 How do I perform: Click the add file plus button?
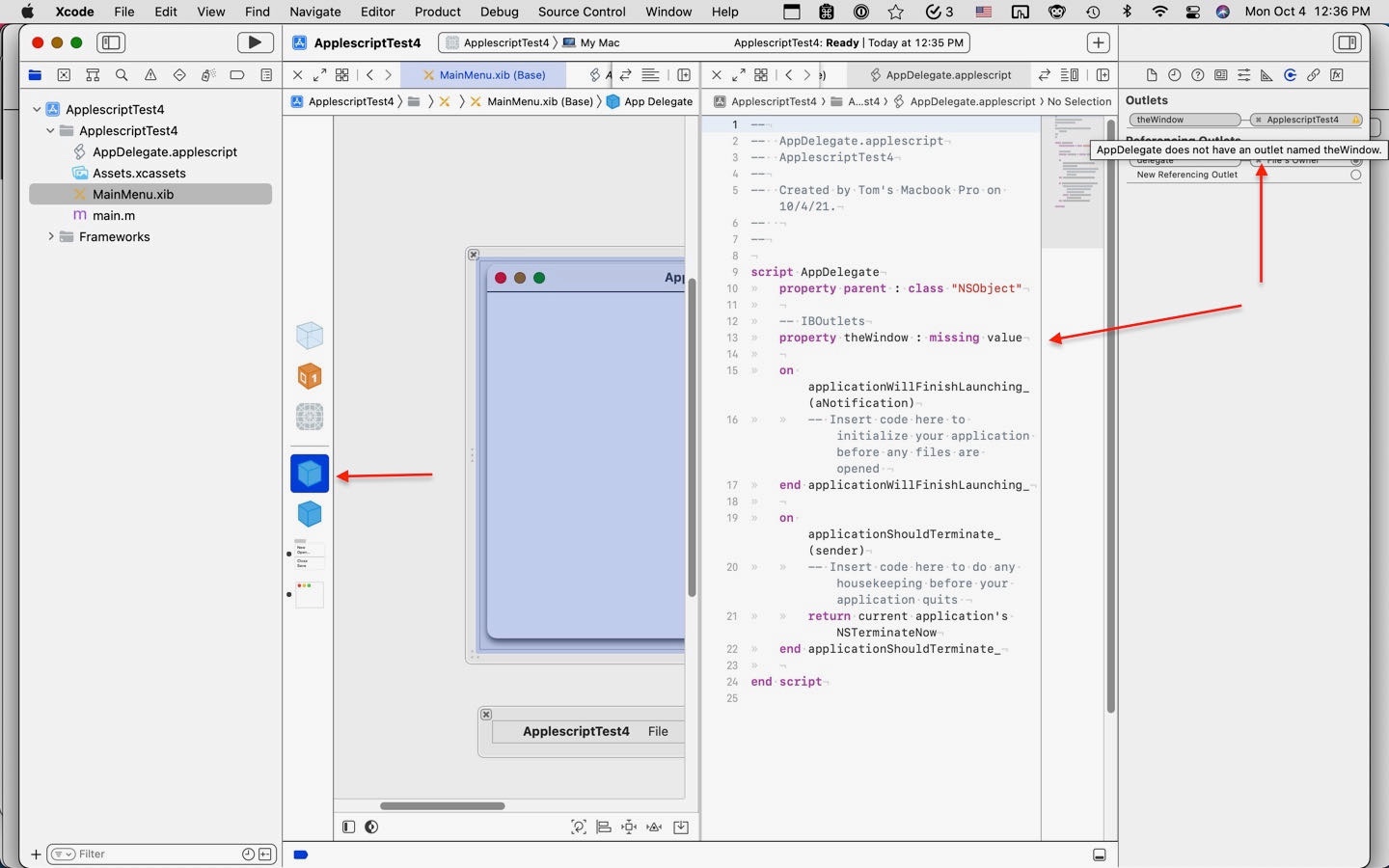click(x=36, y=854)
